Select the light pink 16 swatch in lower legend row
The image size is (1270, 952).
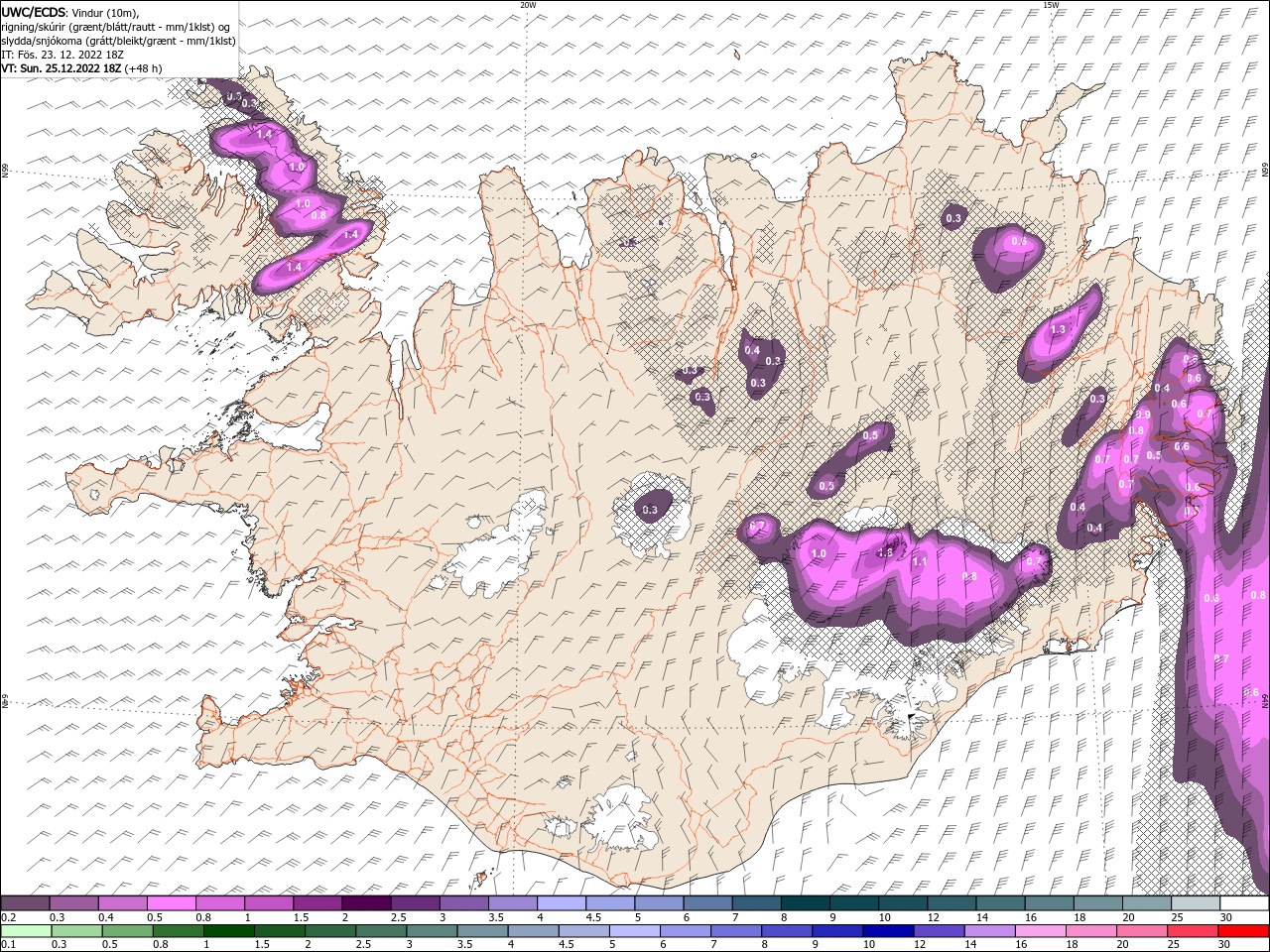click(1040, 931)
